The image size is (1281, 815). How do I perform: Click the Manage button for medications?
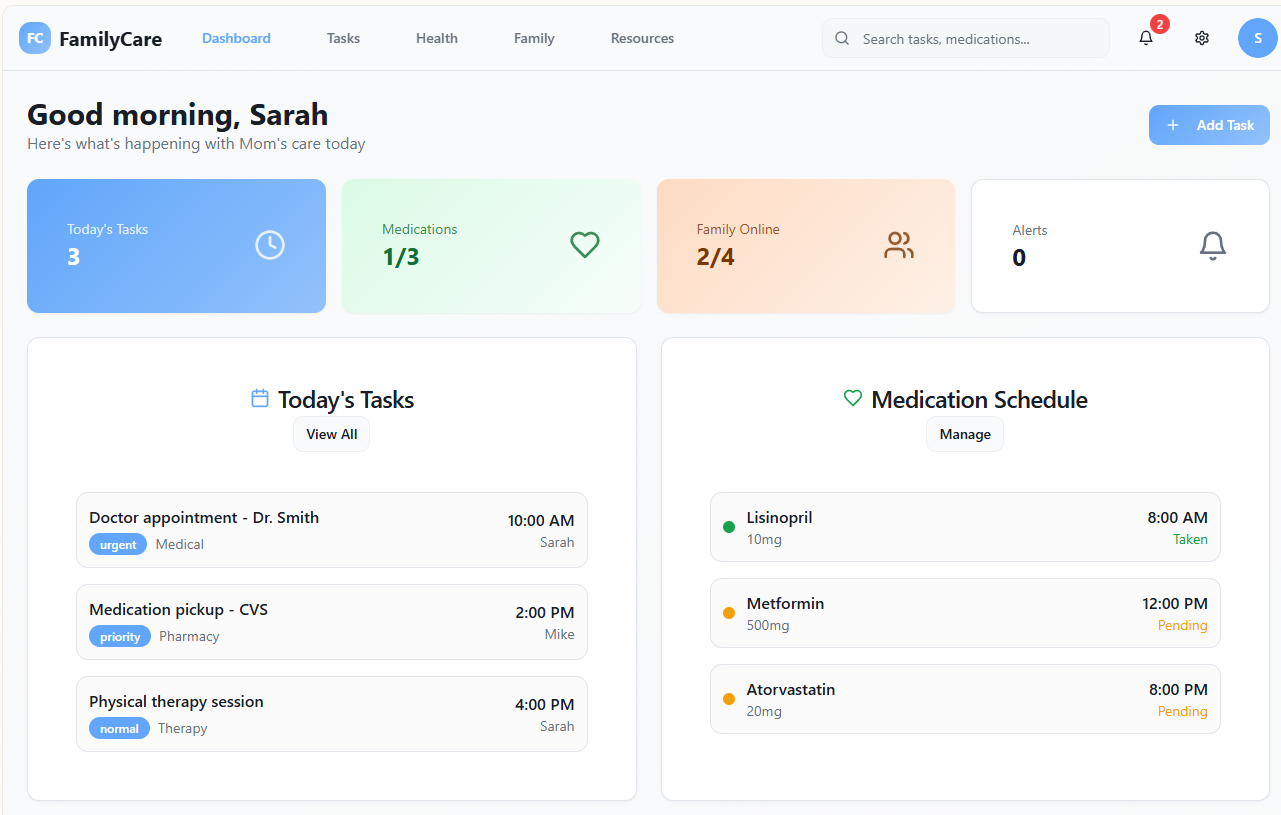(965, 434)
